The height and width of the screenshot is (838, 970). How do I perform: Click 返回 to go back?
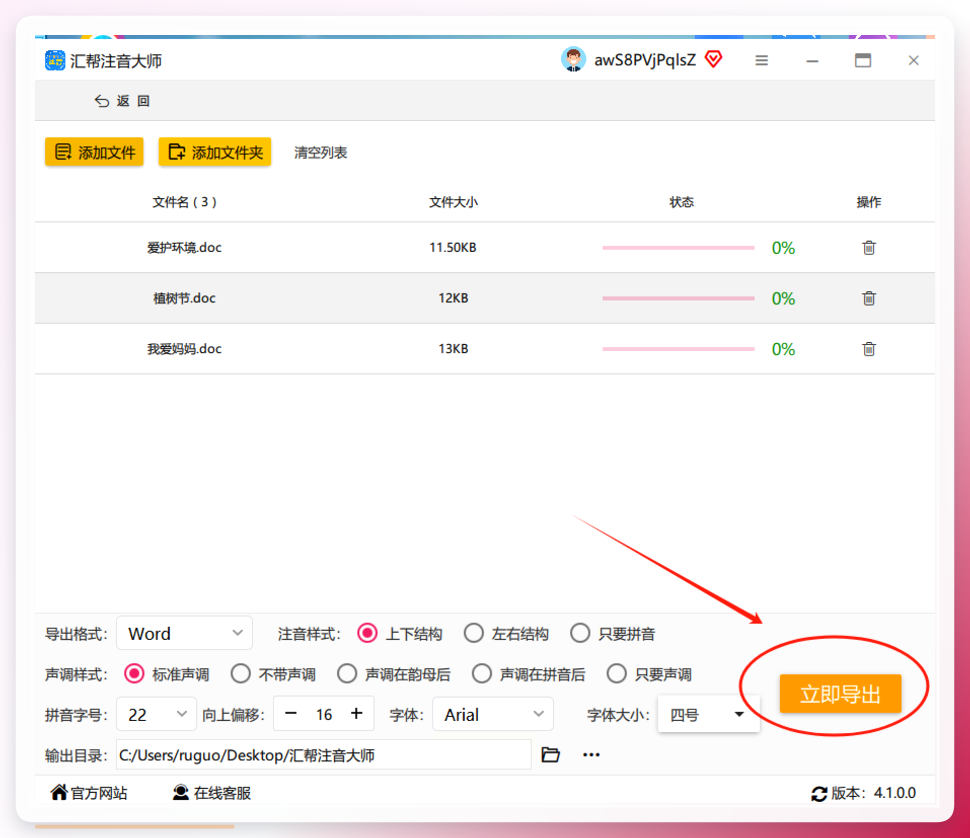coord(122,101)
